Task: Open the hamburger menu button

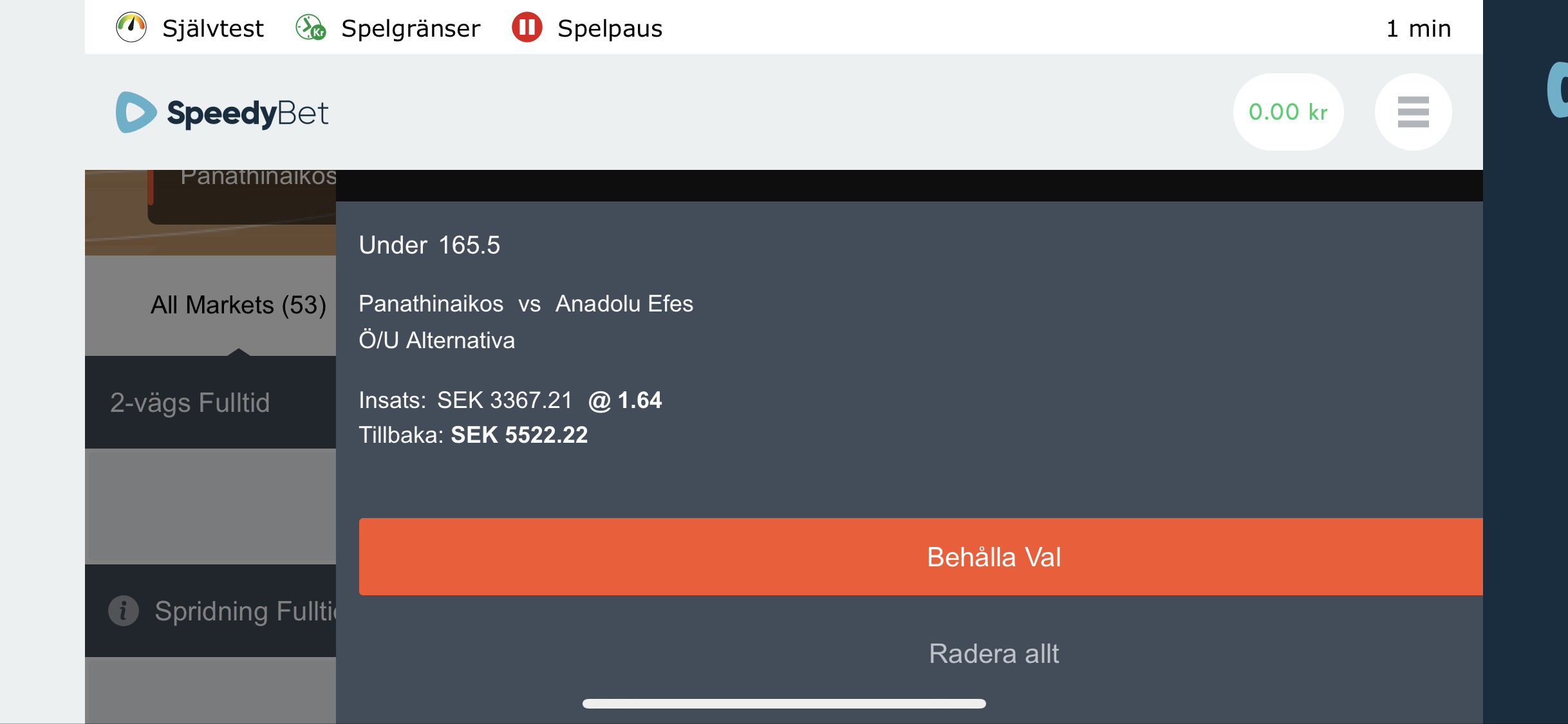Action: (1413, 112)
